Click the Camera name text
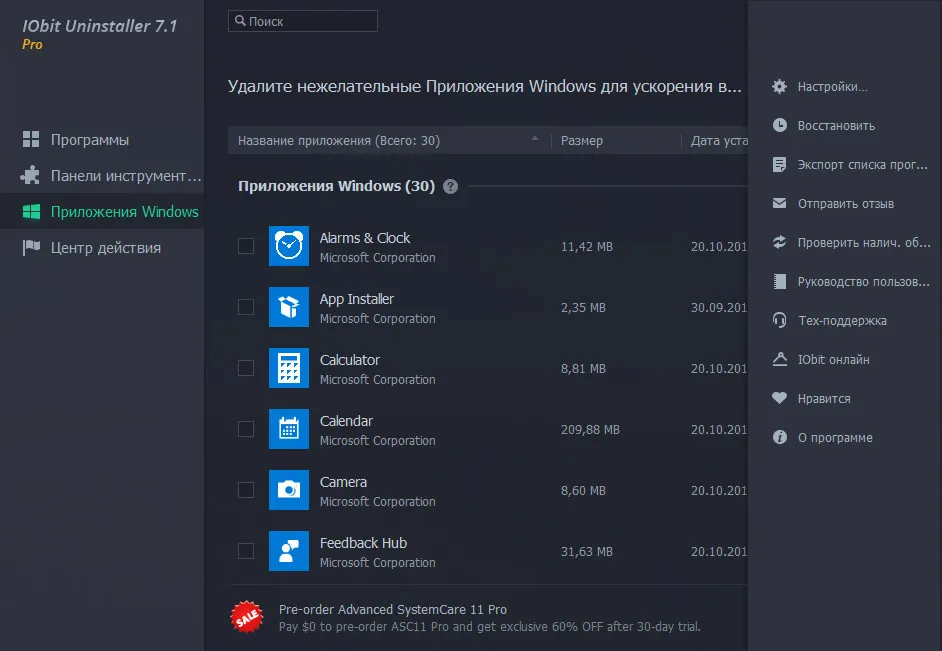The width and height of the screenshot is (942, 651). pyautogui.click(x=343, y=482)
